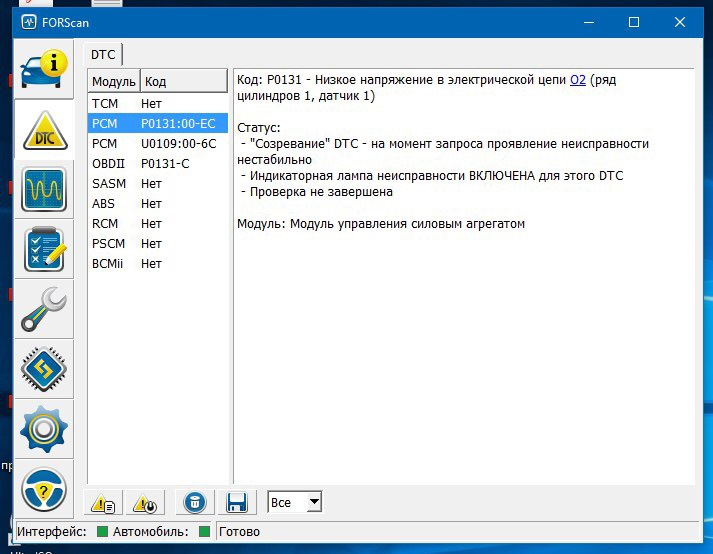Select the RCM row
The image size is (713, 554).
[158, 224]
